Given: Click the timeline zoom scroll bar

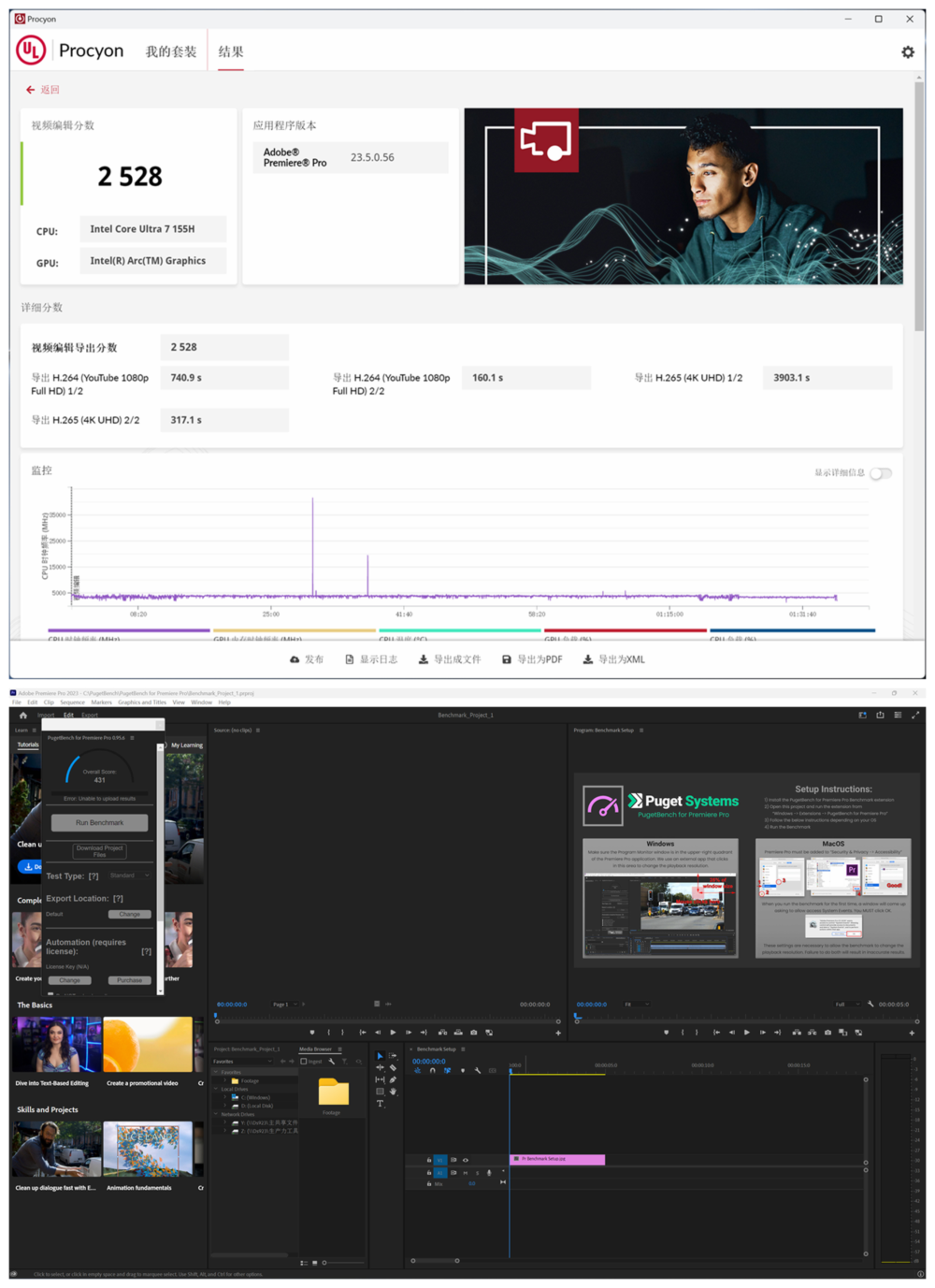Looking at the screenshot, I should coord(435,1260).
